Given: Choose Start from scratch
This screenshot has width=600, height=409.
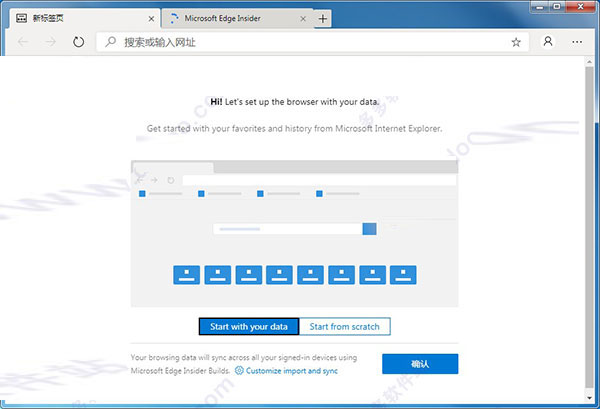Looking at the screenshot, I should [344, 327].
